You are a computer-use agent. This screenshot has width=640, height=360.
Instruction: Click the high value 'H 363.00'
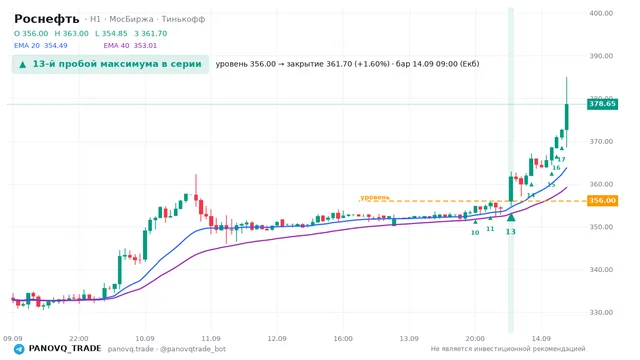pyautogui.click(x=71, y=33)
